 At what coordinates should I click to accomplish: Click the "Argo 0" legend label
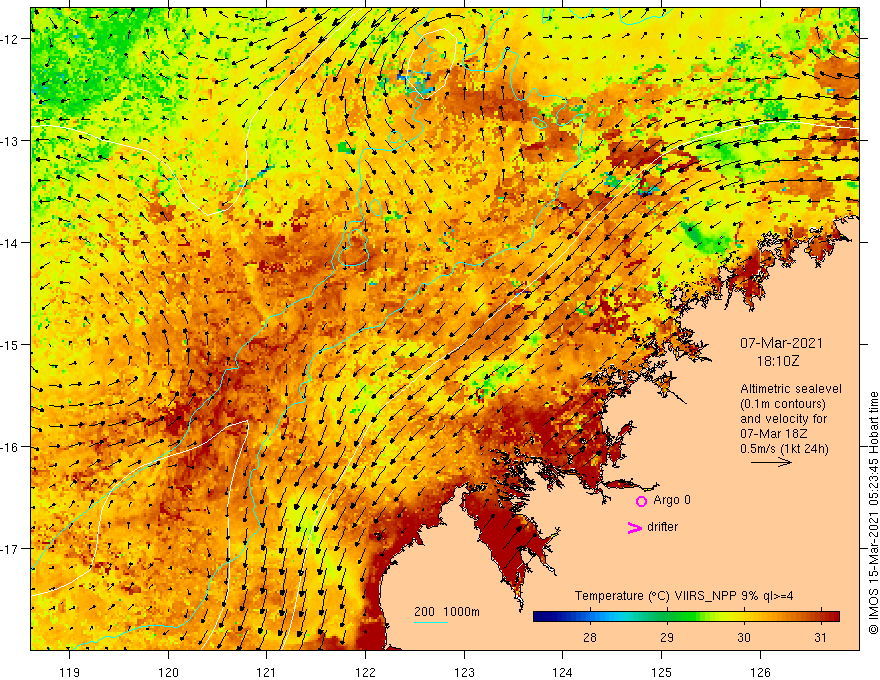[672, 500]
